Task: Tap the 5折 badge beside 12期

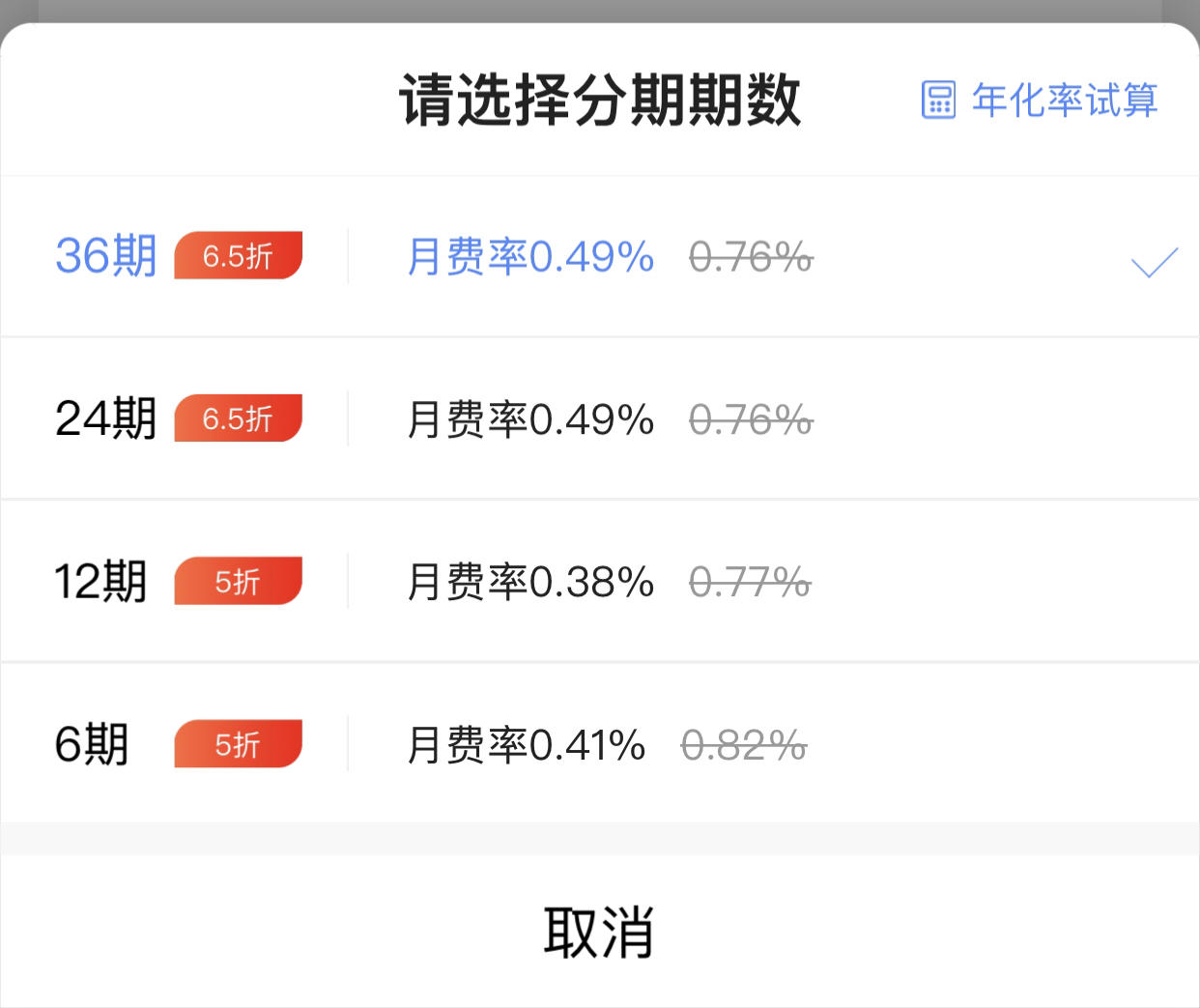Action: pos(238,581)
